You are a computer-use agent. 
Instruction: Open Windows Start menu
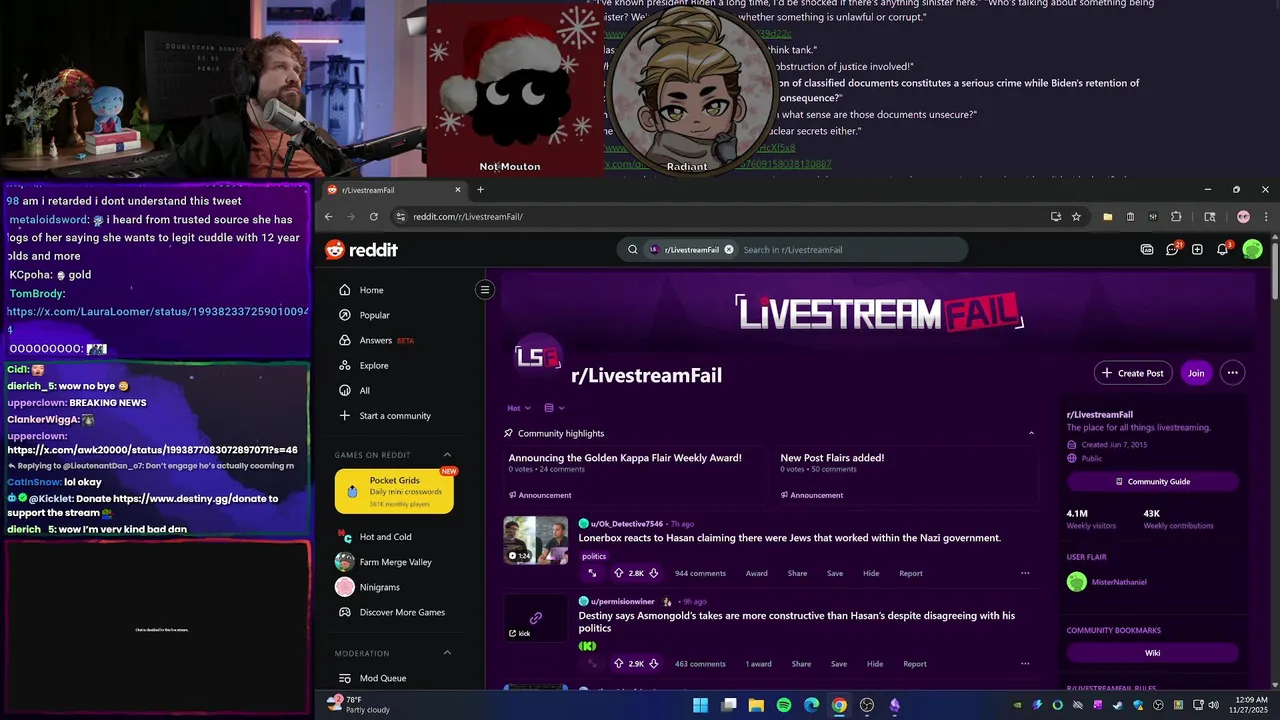tap(700, 705)
